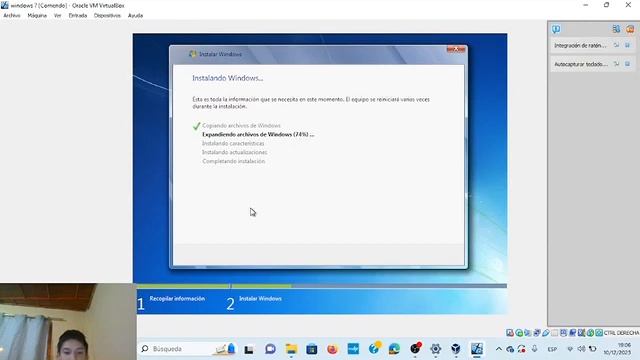
Task: Click the green optical disk indicator in VM status bar
Action: (x=519, y=333)
